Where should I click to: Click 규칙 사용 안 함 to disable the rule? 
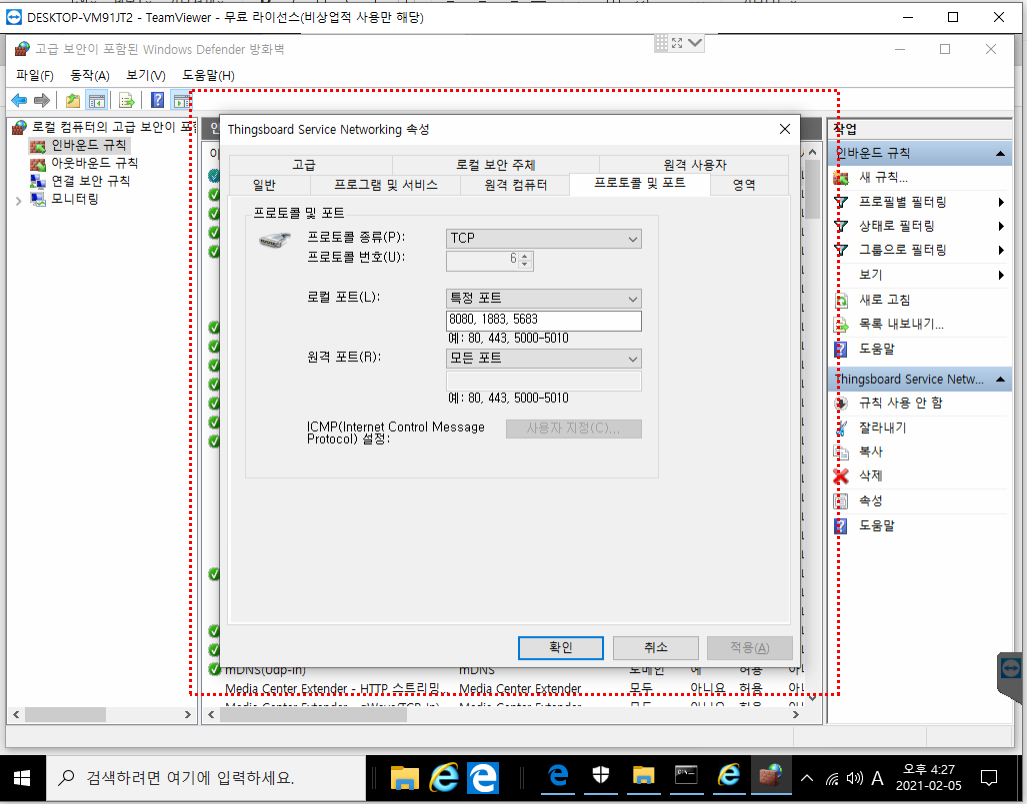[901, 403]
